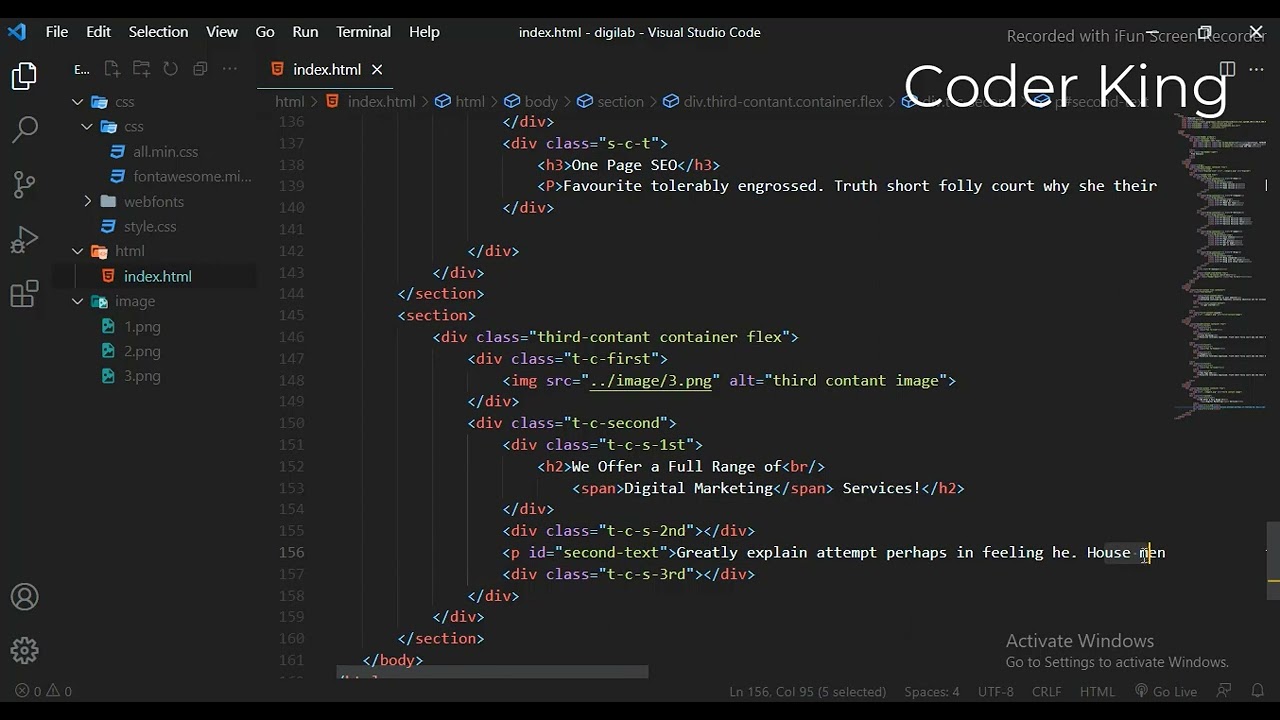
Task: Open the Go menu
Action: (265, 32)
